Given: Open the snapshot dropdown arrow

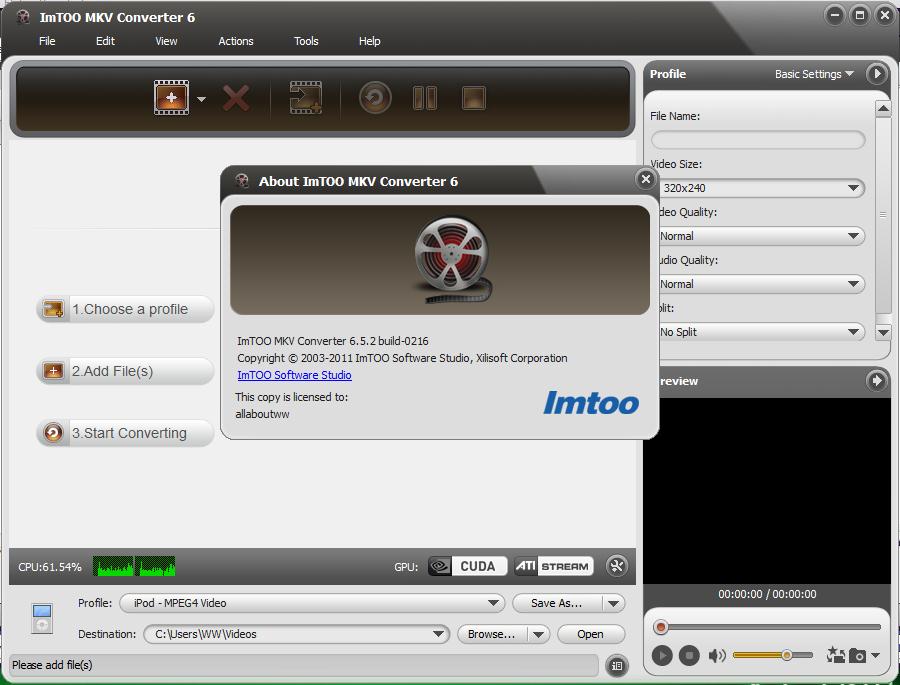Looking at the screenshot, I should click(875, 655).
